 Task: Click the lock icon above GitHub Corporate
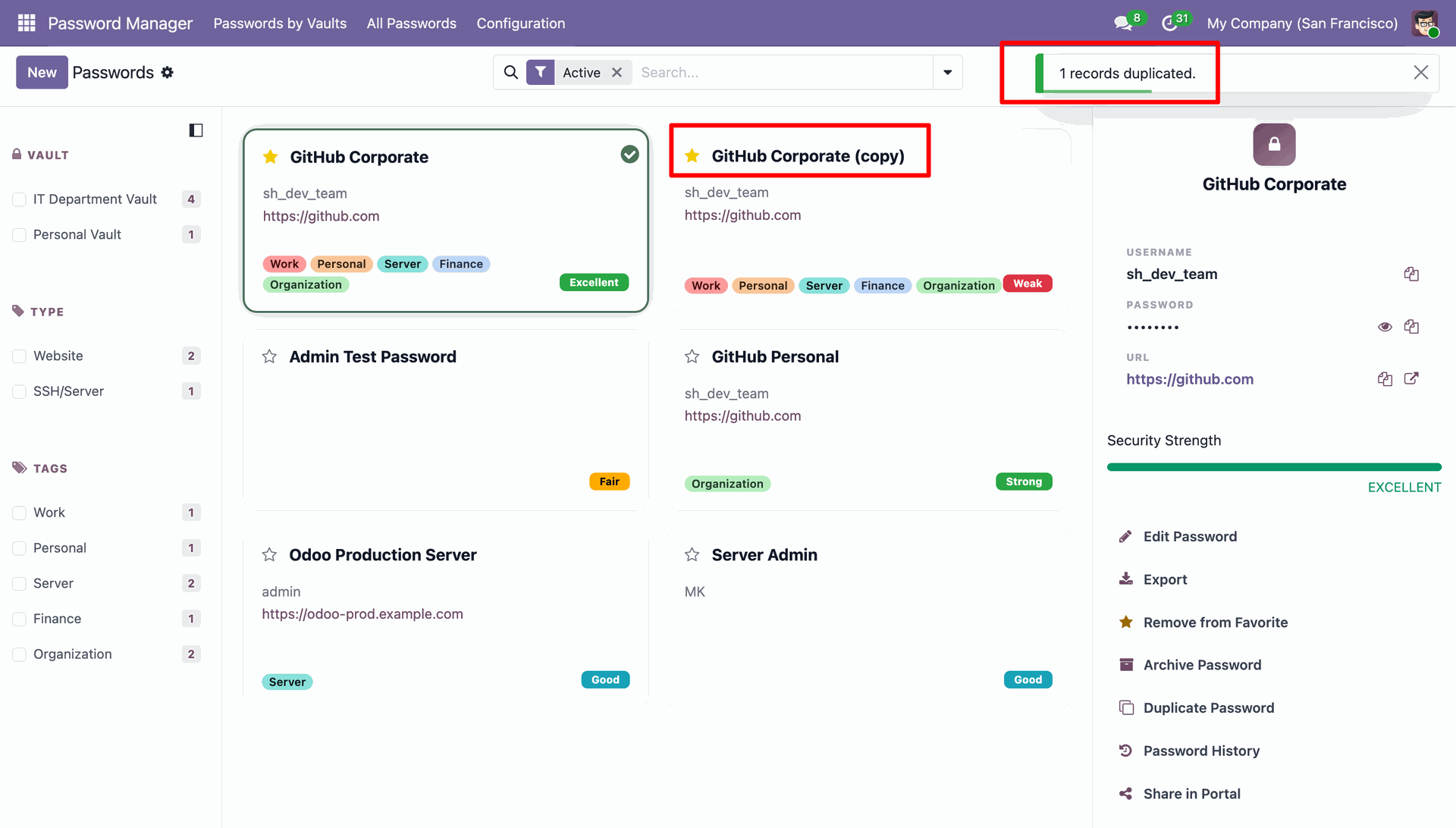1274,144
